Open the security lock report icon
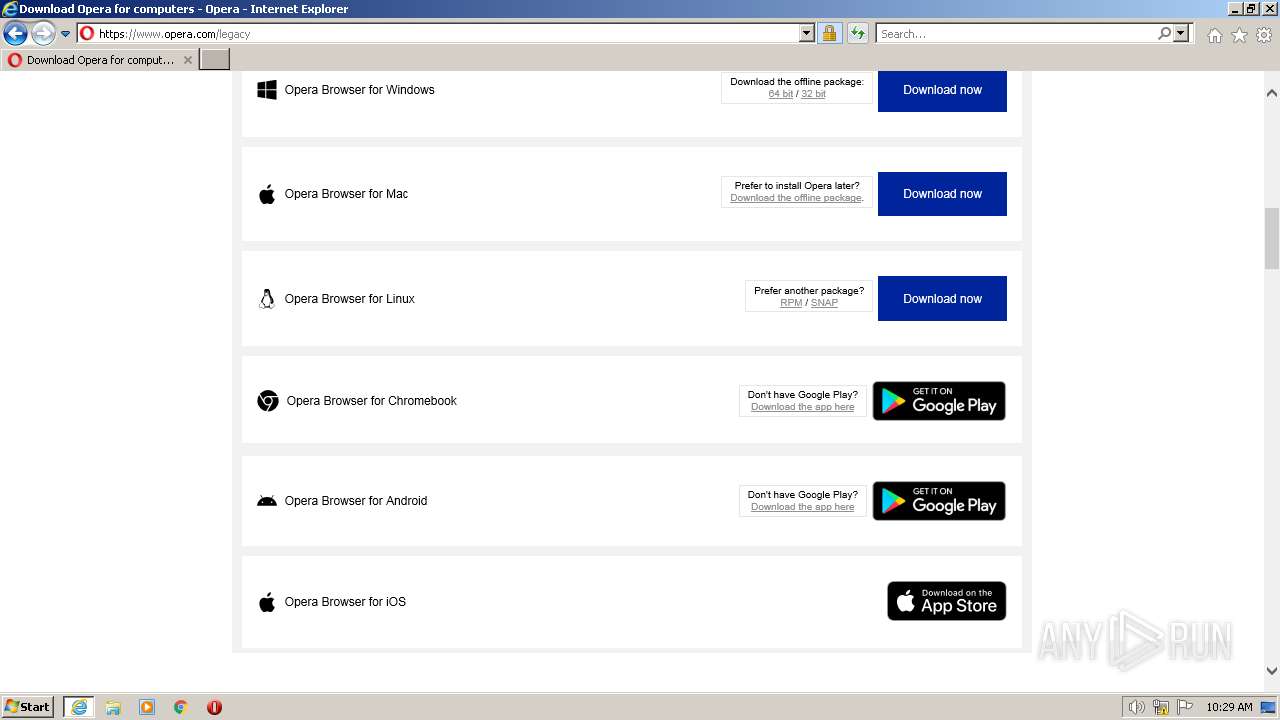Screen dimensions: 1280x720 pyautogui.click(x=829, y=34)
